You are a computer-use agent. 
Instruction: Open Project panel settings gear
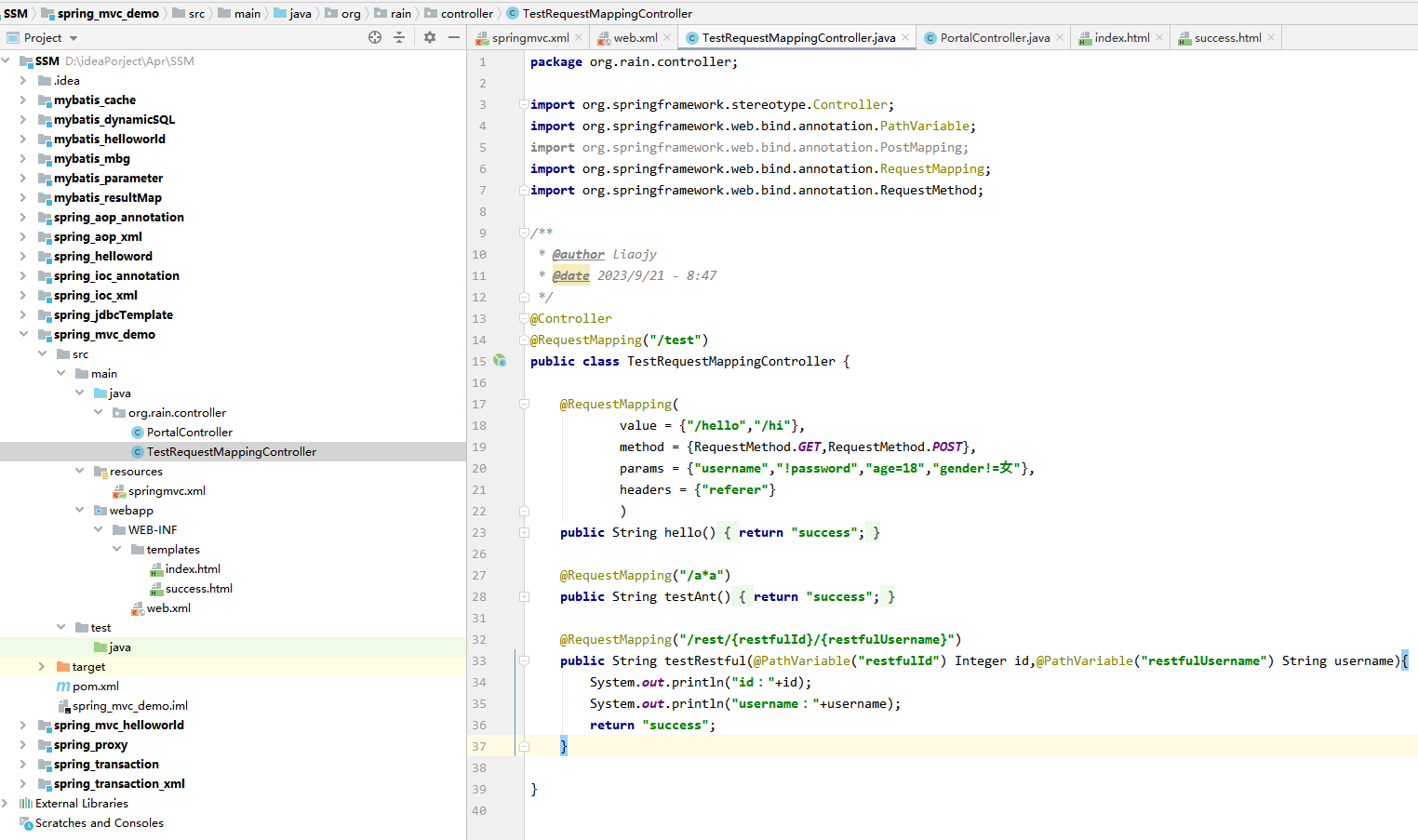(429, 37)
